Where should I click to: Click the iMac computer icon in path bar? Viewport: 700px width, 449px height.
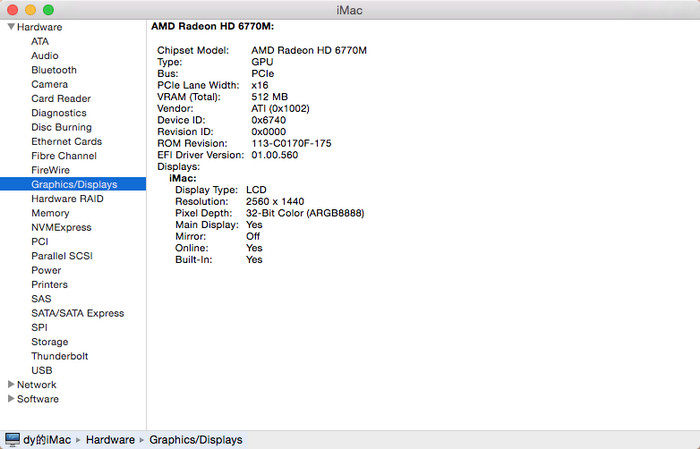pyautogui.click(x=12, y=440)
